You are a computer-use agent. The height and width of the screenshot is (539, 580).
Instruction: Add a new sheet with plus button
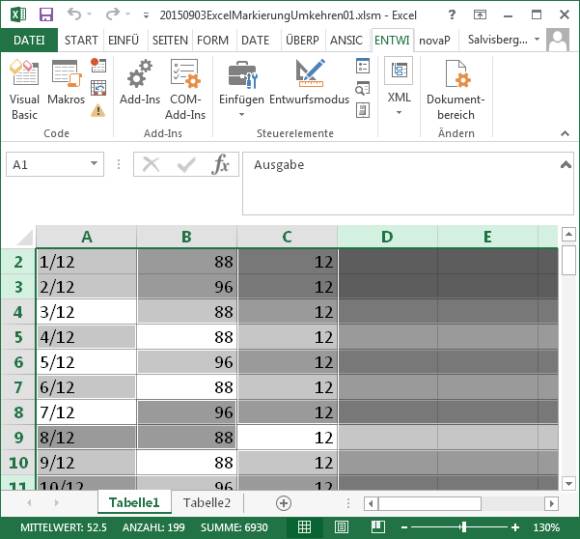[284, 503]
